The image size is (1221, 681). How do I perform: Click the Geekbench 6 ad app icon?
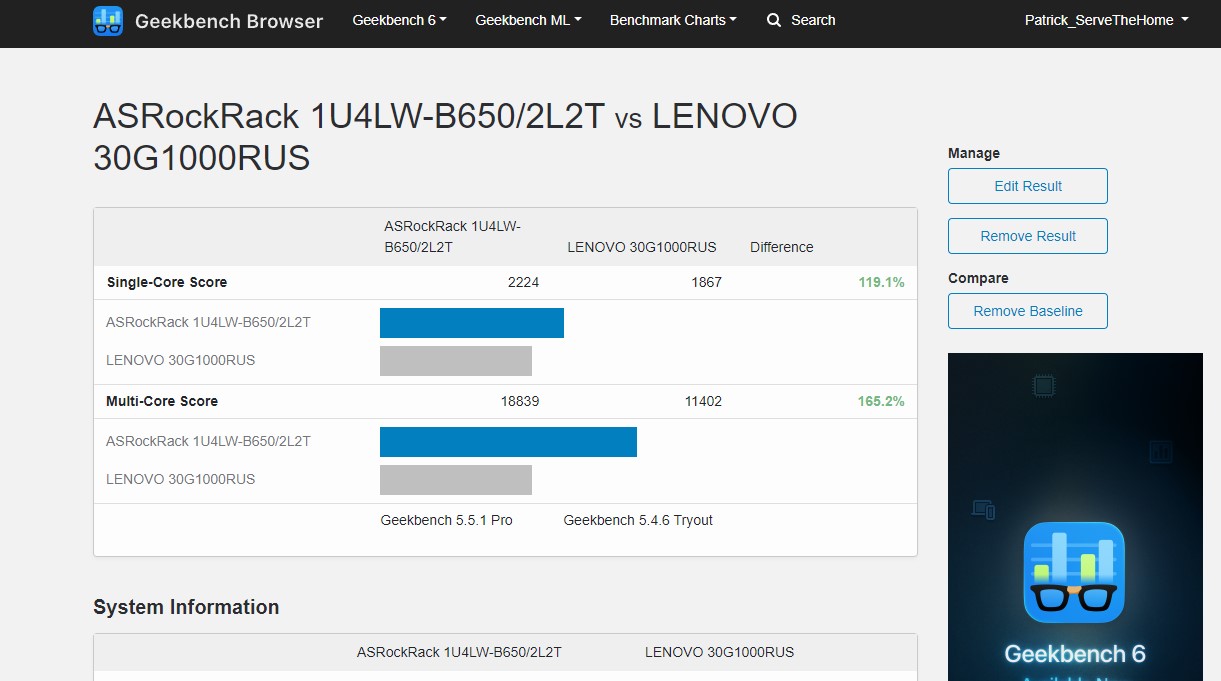tap(1074, 572)
